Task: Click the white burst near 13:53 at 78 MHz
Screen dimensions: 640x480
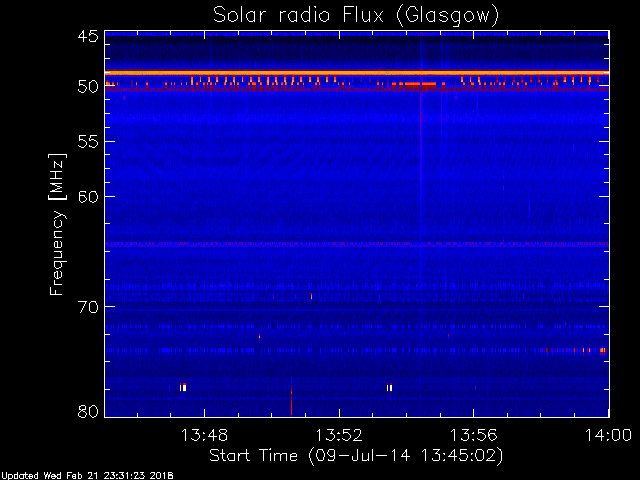Action: [390, 387]
